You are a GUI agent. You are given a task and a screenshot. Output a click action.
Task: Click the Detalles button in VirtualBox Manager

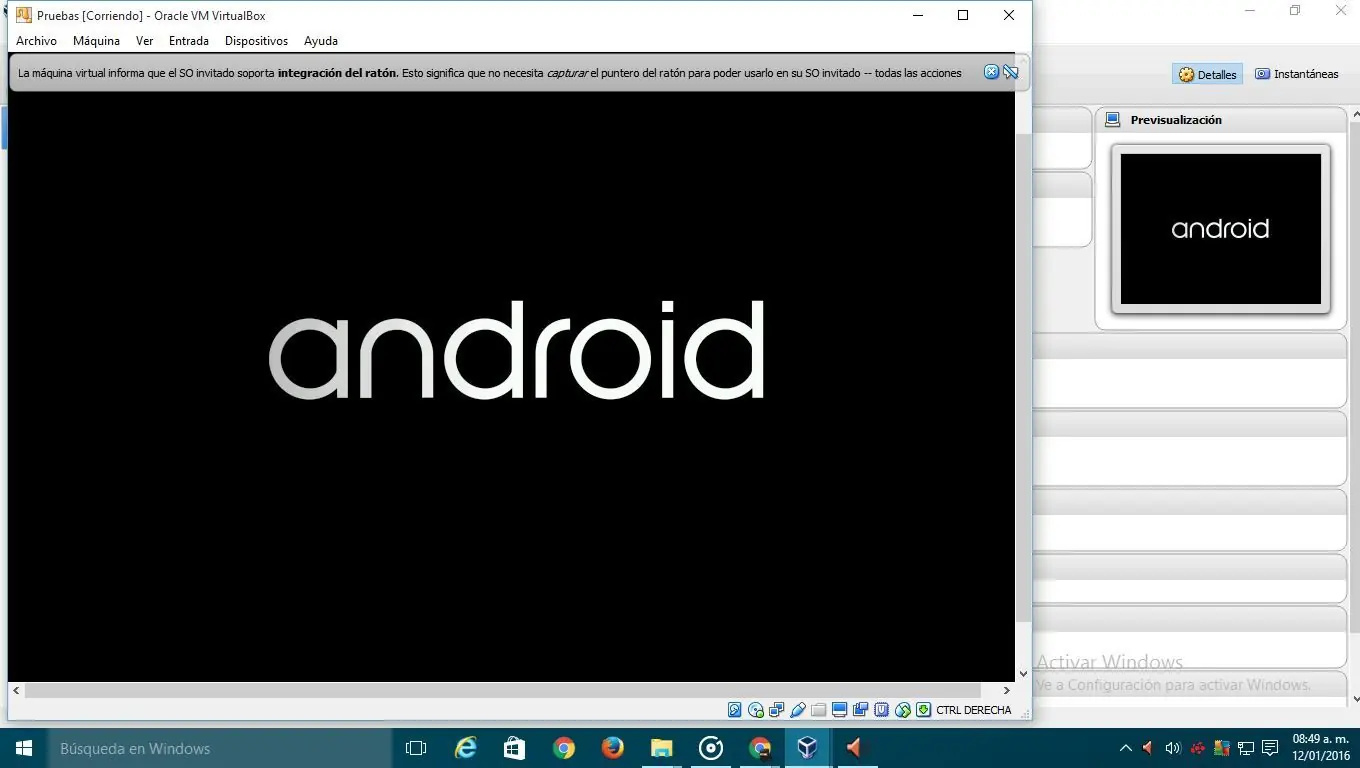click(1207, 74)
